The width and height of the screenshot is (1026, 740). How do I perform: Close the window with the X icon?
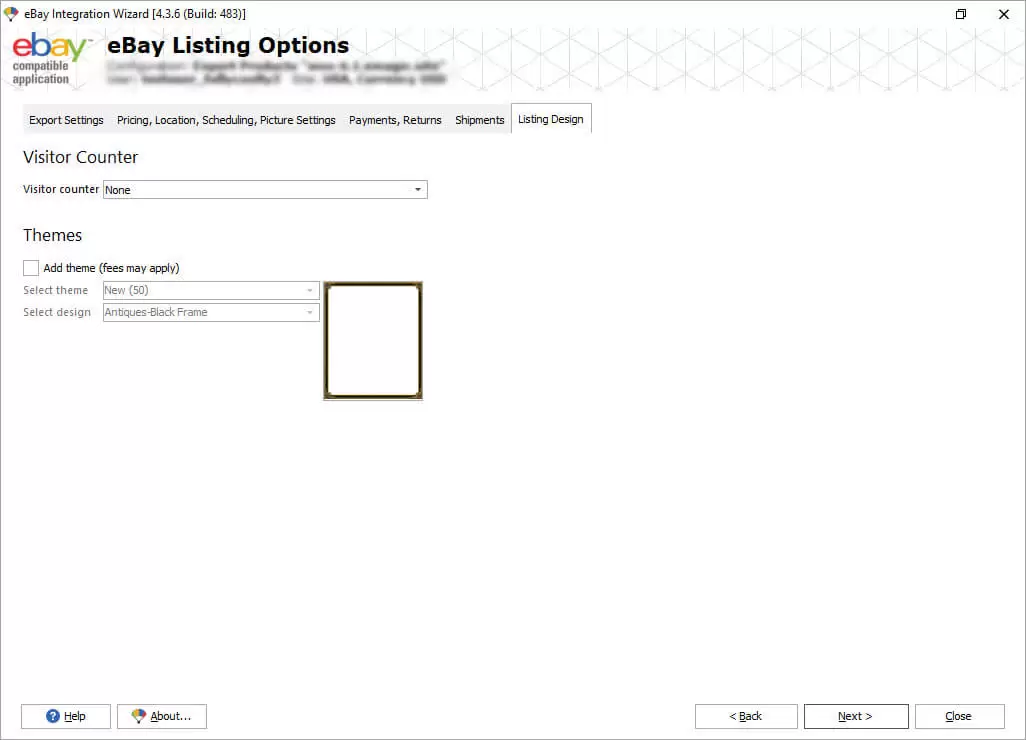(1003, 14)
